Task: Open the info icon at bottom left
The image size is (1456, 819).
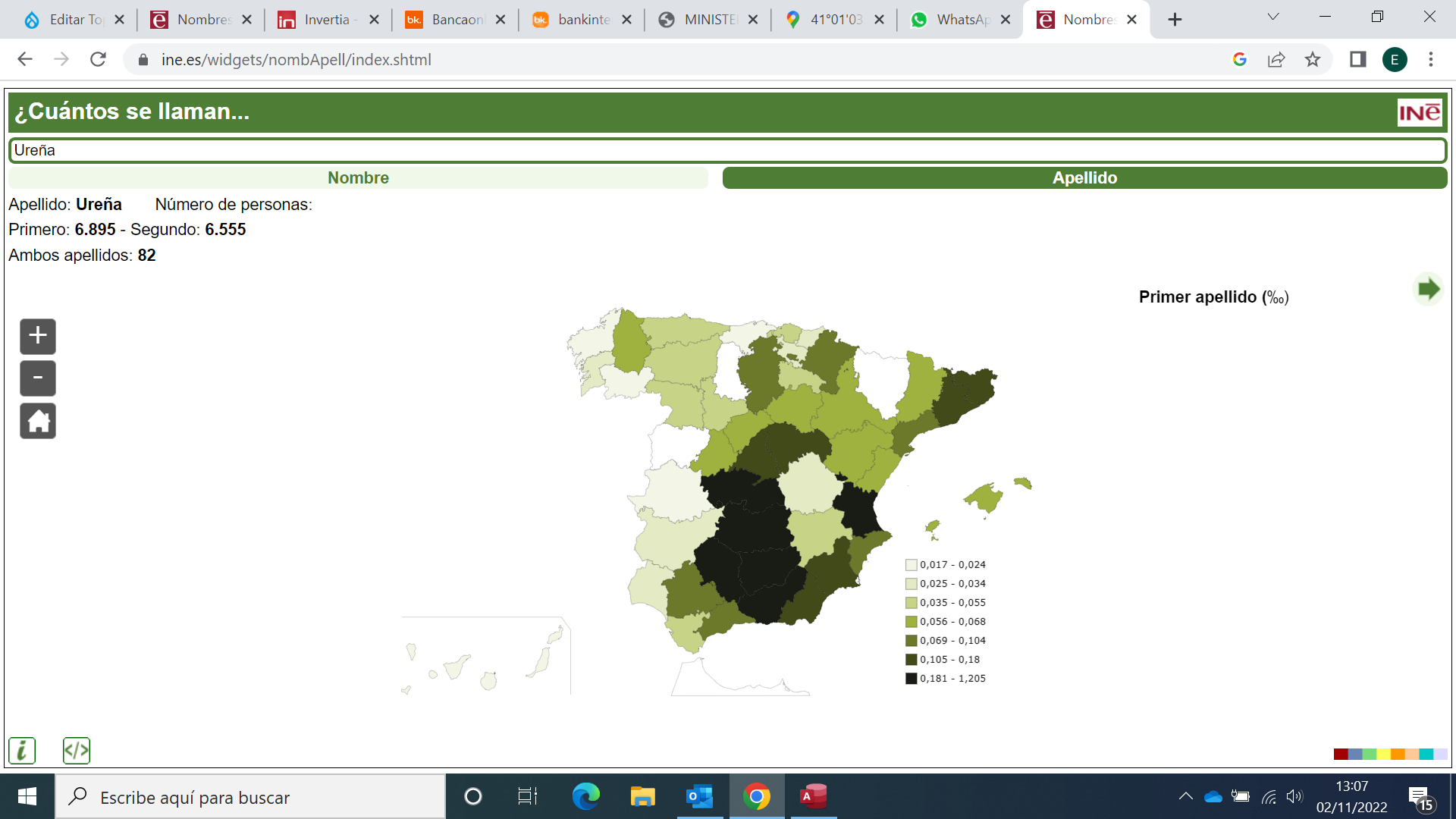Action: click(x=22, y=751)
